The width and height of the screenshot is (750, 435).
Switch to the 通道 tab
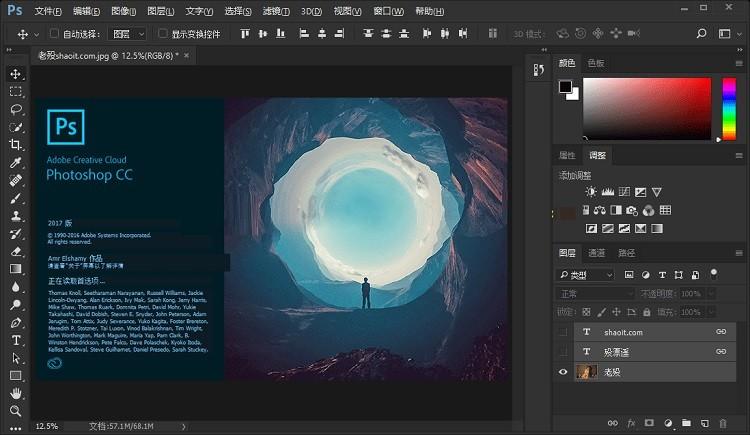pos(596,253)
